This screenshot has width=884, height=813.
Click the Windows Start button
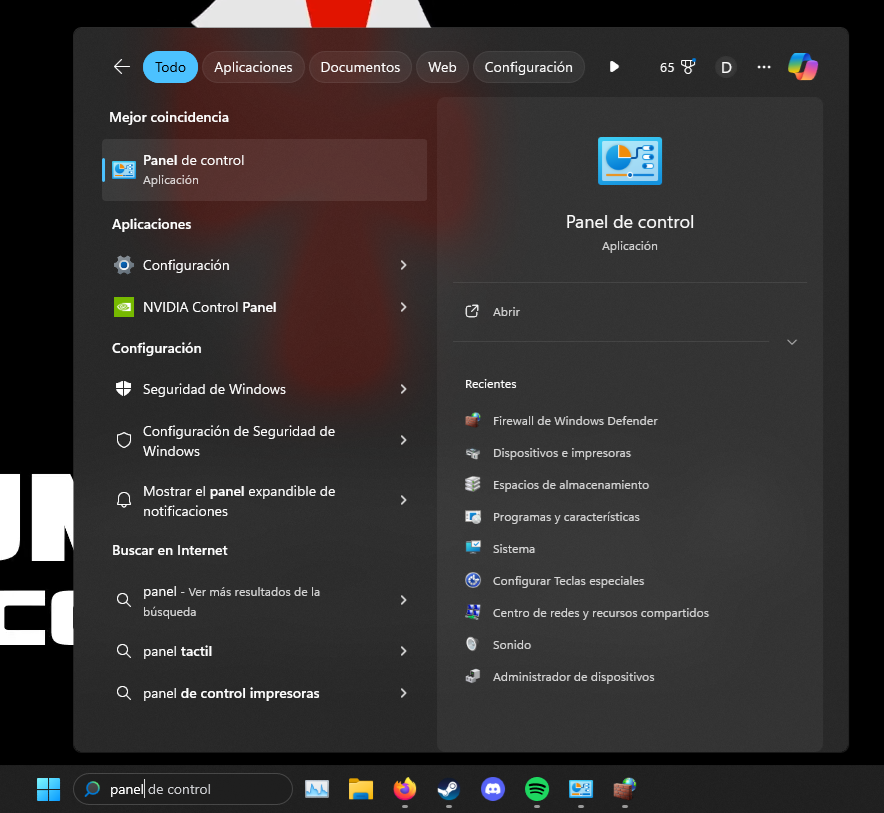pyautogui.click(x=48, y=789)
